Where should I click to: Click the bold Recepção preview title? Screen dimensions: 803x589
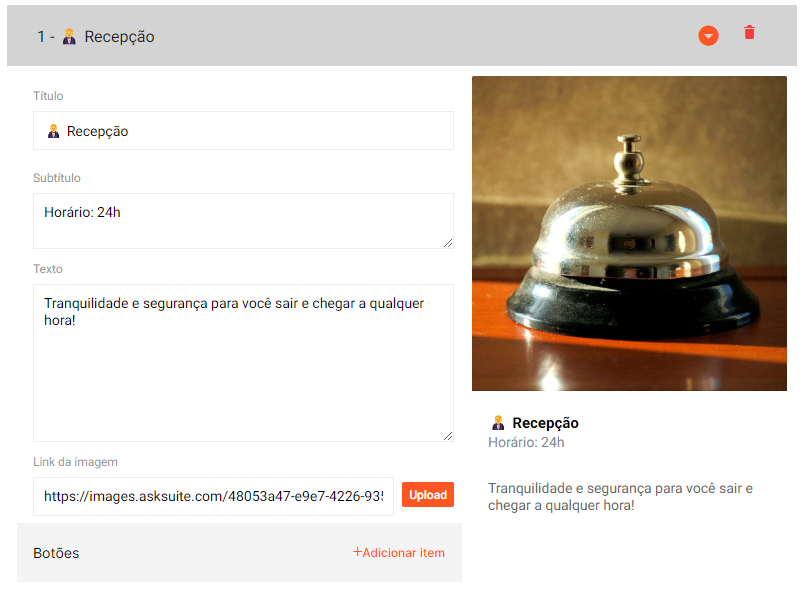(545, 423)
